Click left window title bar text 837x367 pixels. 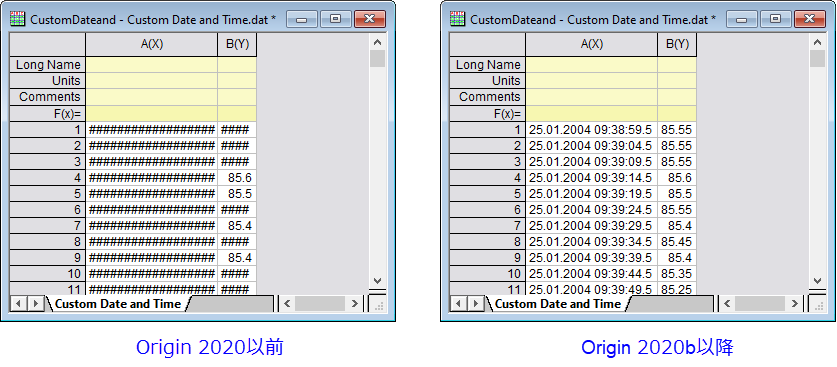(x=153, y=20)
